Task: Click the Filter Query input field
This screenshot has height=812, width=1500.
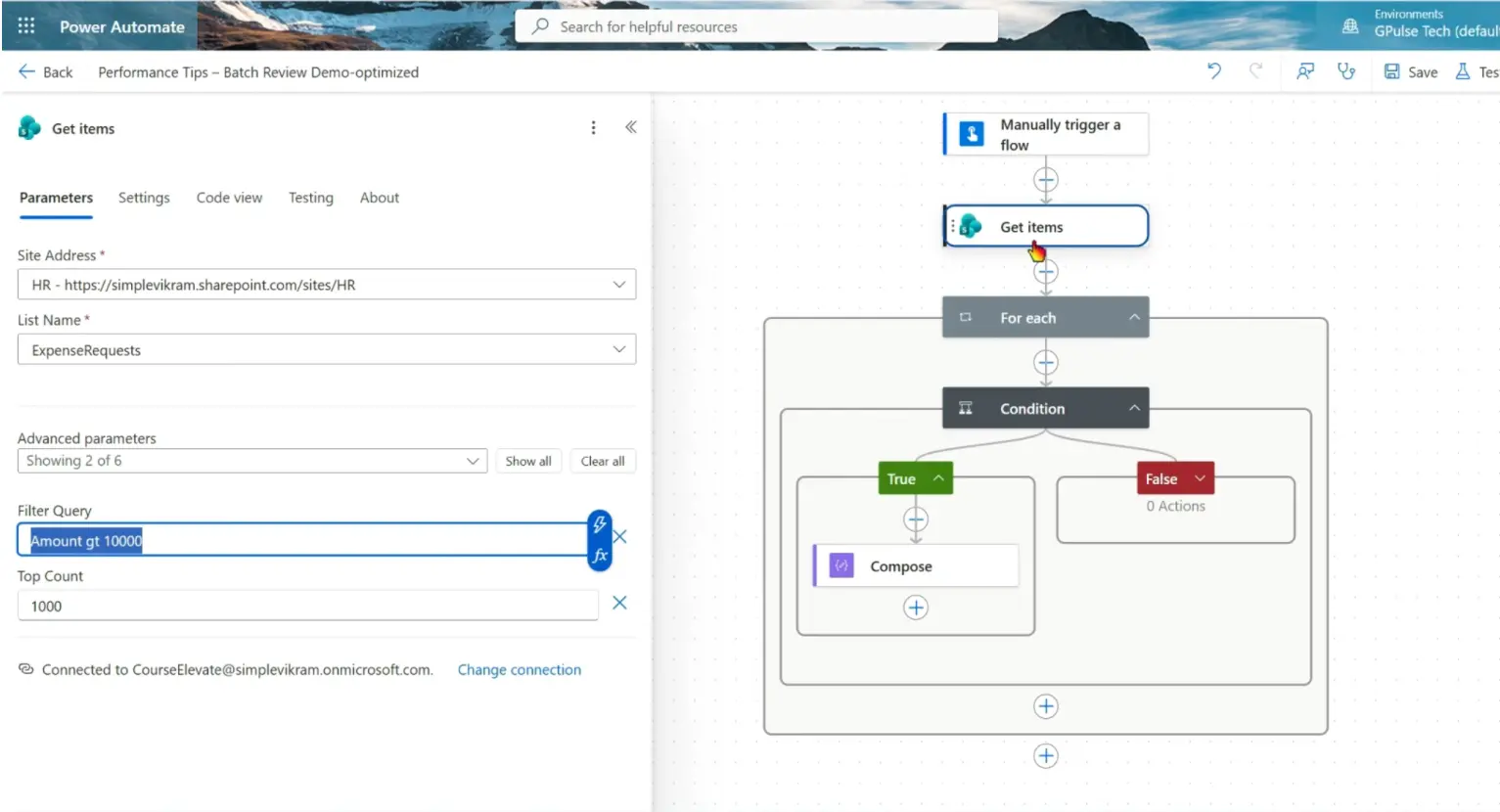Action: 301,540
